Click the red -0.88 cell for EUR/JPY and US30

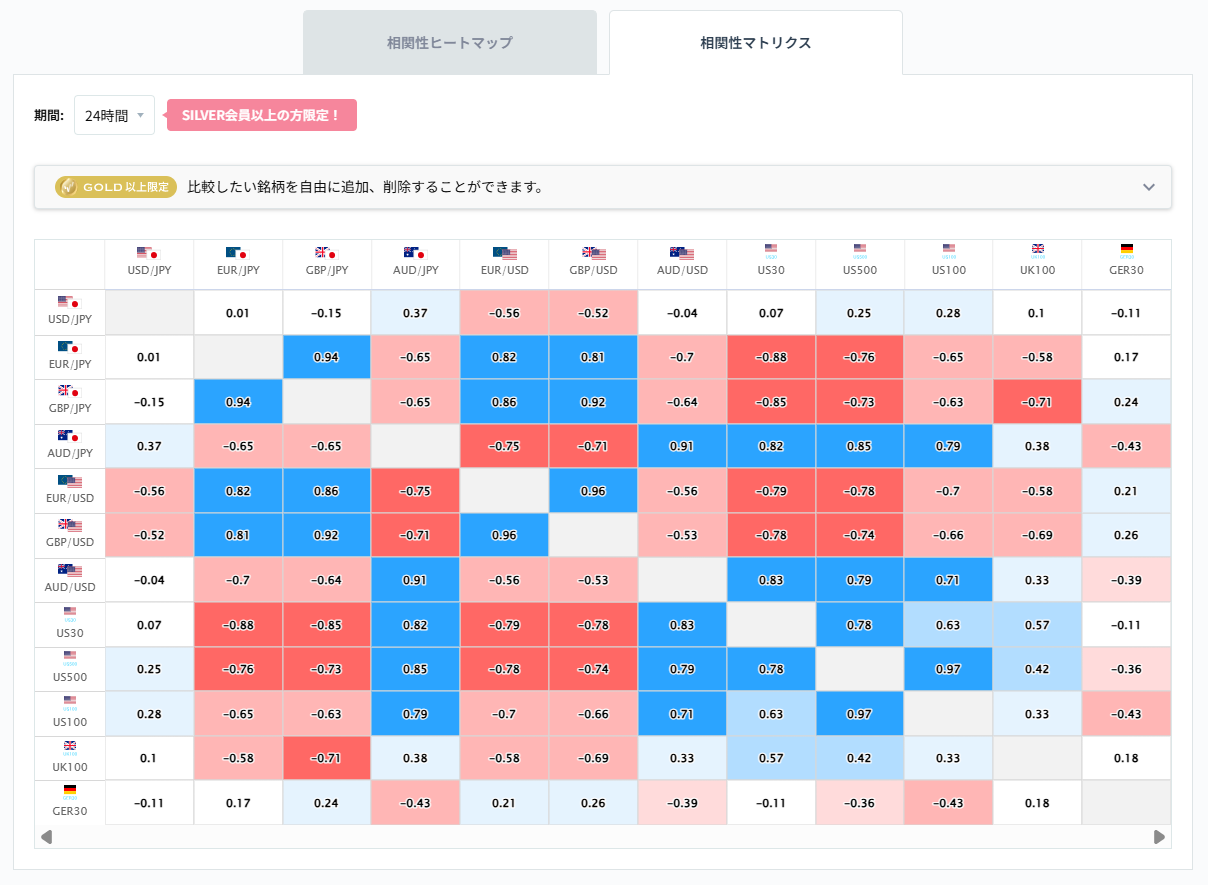tap(770, 357)
